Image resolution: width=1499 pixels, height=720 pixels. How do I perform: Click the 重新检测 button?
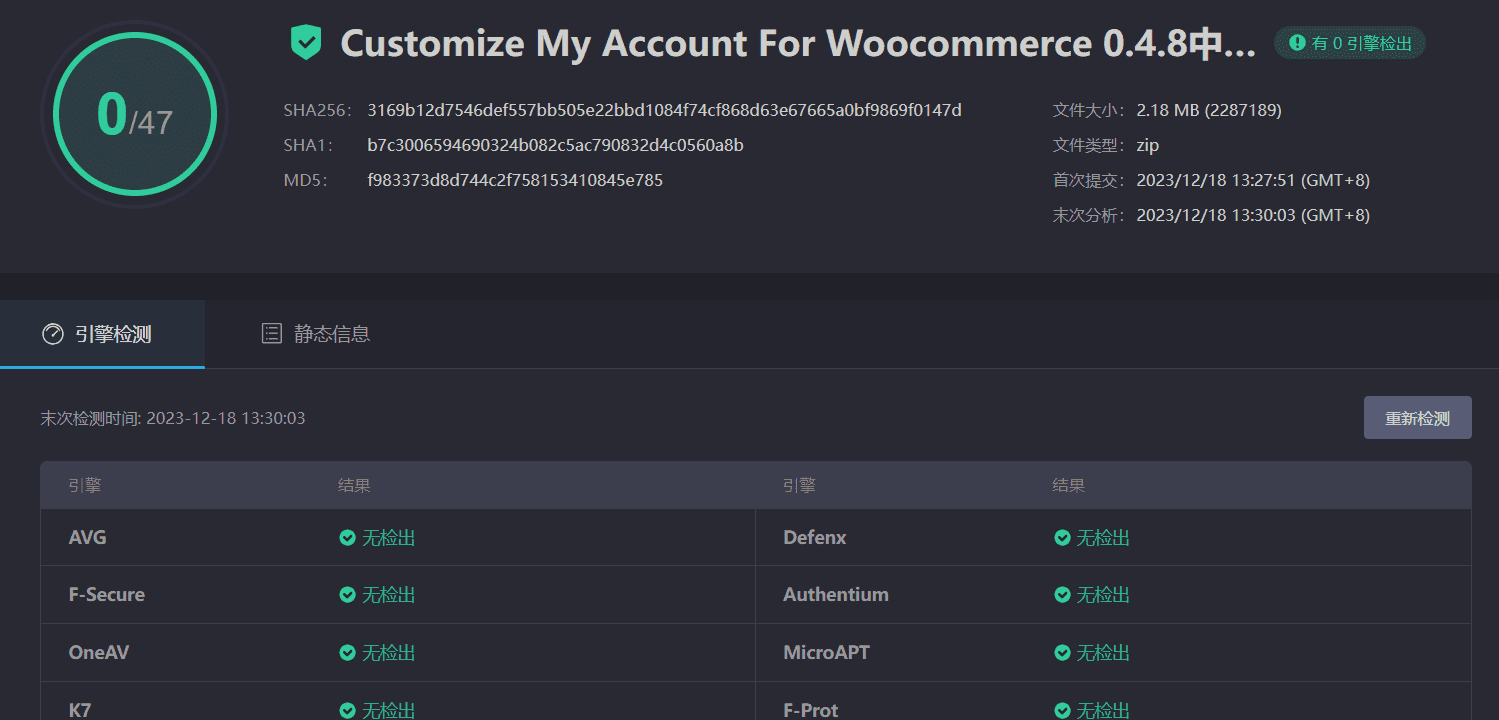click(x=1417, y=418)
